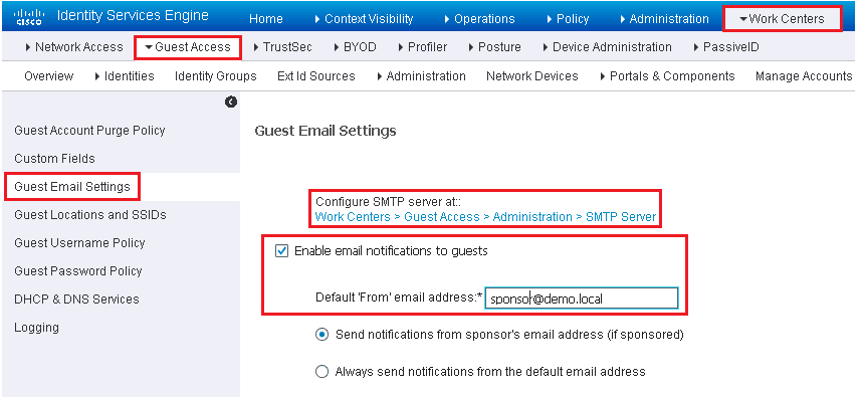
Task: Click the Default From email address field
Action: point(581,298)
